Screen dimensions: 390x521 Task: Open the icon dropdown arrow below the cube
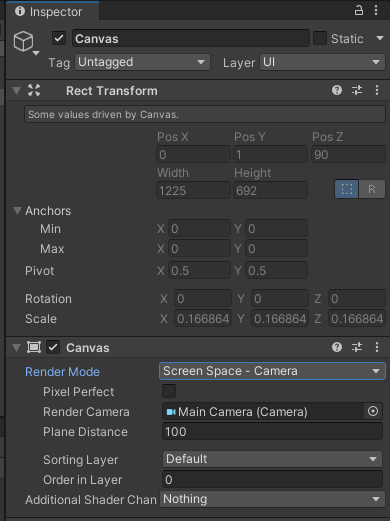(x=36, y=53)
